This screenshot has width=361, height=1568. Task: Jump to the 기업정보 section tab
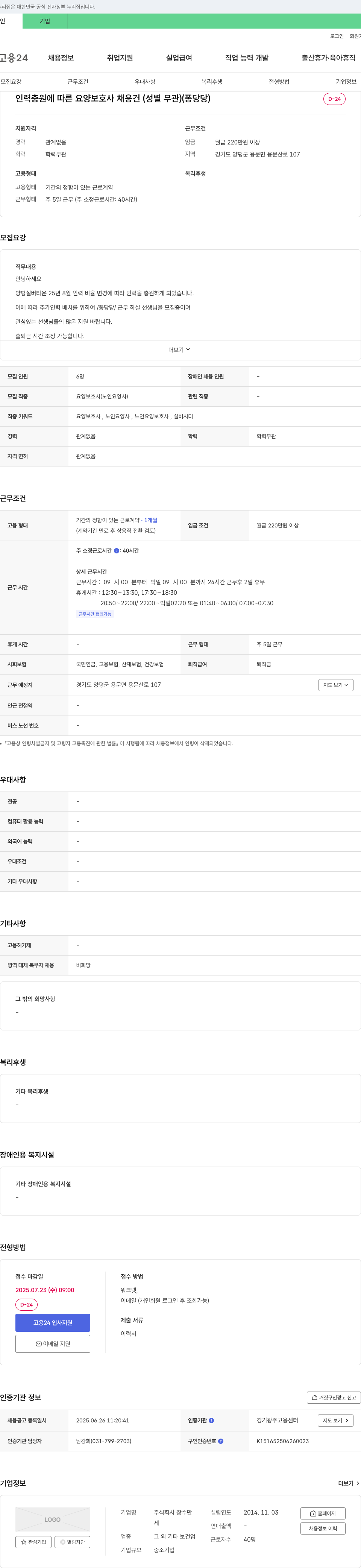346,82
